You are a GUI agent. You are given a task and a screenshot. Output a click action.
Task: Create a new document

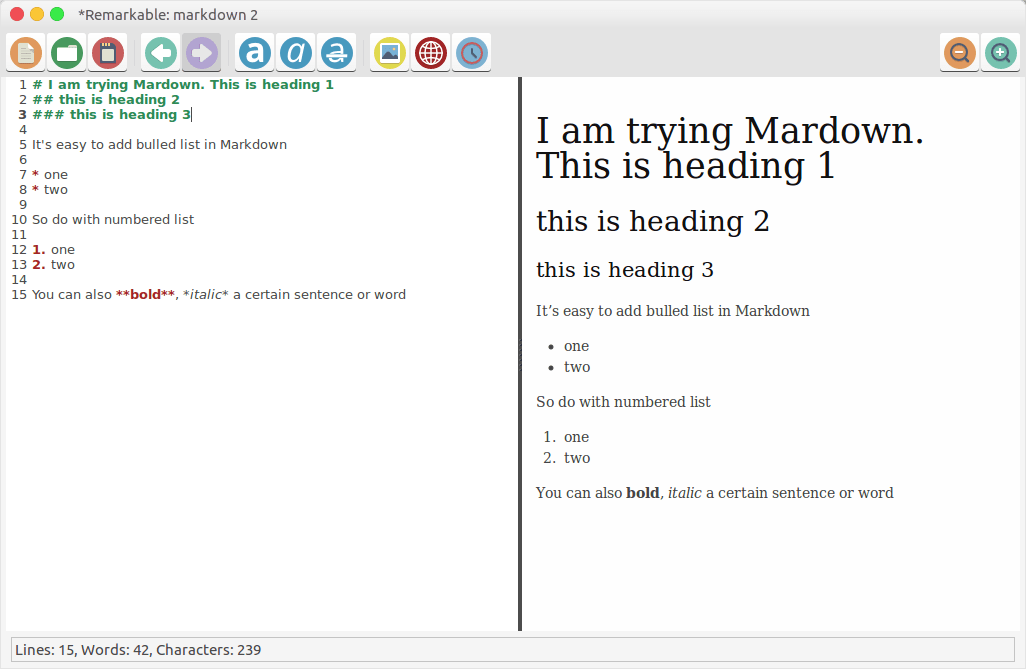pos(26,52)
